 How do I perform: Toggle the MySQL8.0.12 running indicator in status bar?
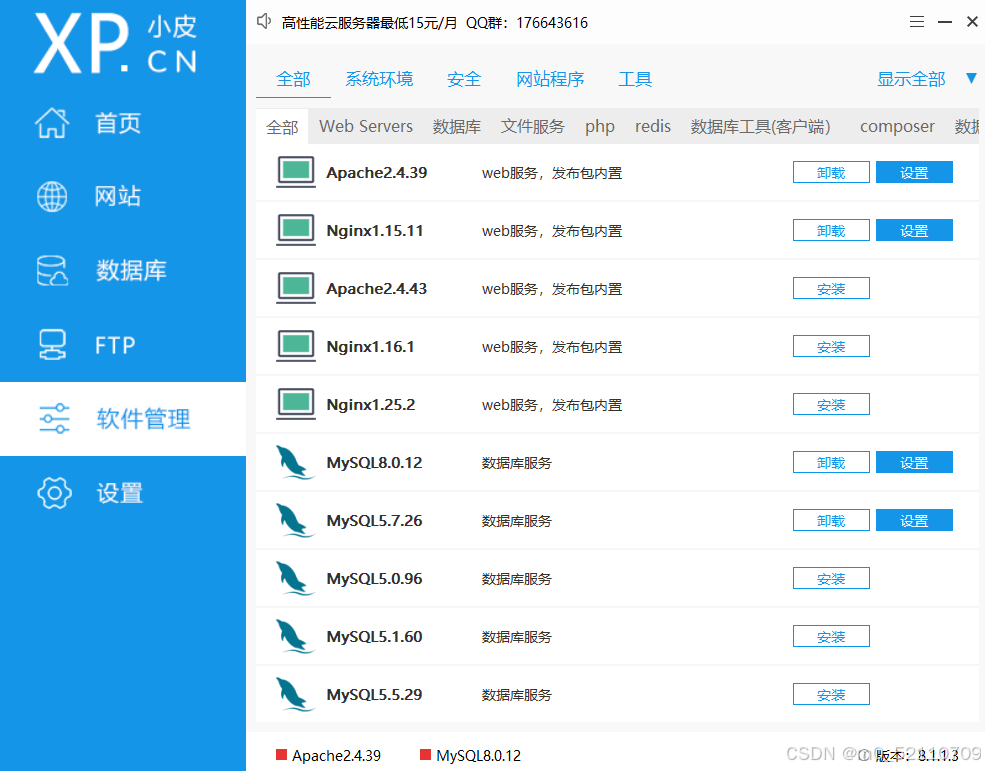[x=425, y=755]
